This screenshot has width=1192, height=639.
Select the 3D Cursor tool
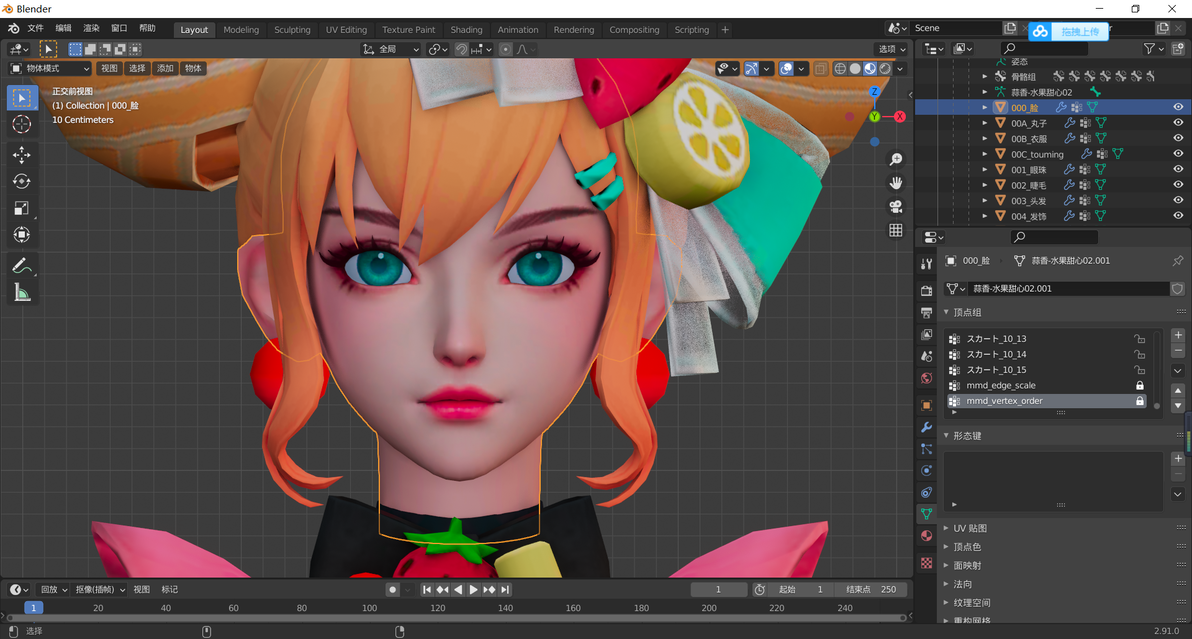click(21, 125)
